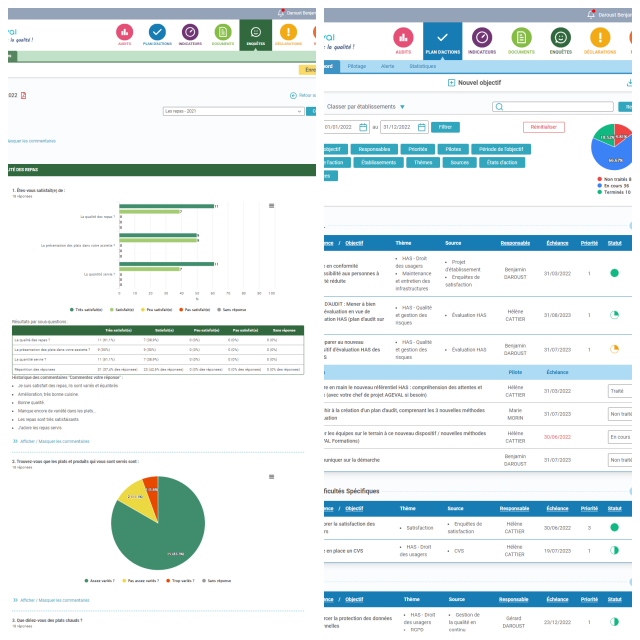Export survey as PDF via red file icon
The image size is (640, 640).
(x=24, y=96)
